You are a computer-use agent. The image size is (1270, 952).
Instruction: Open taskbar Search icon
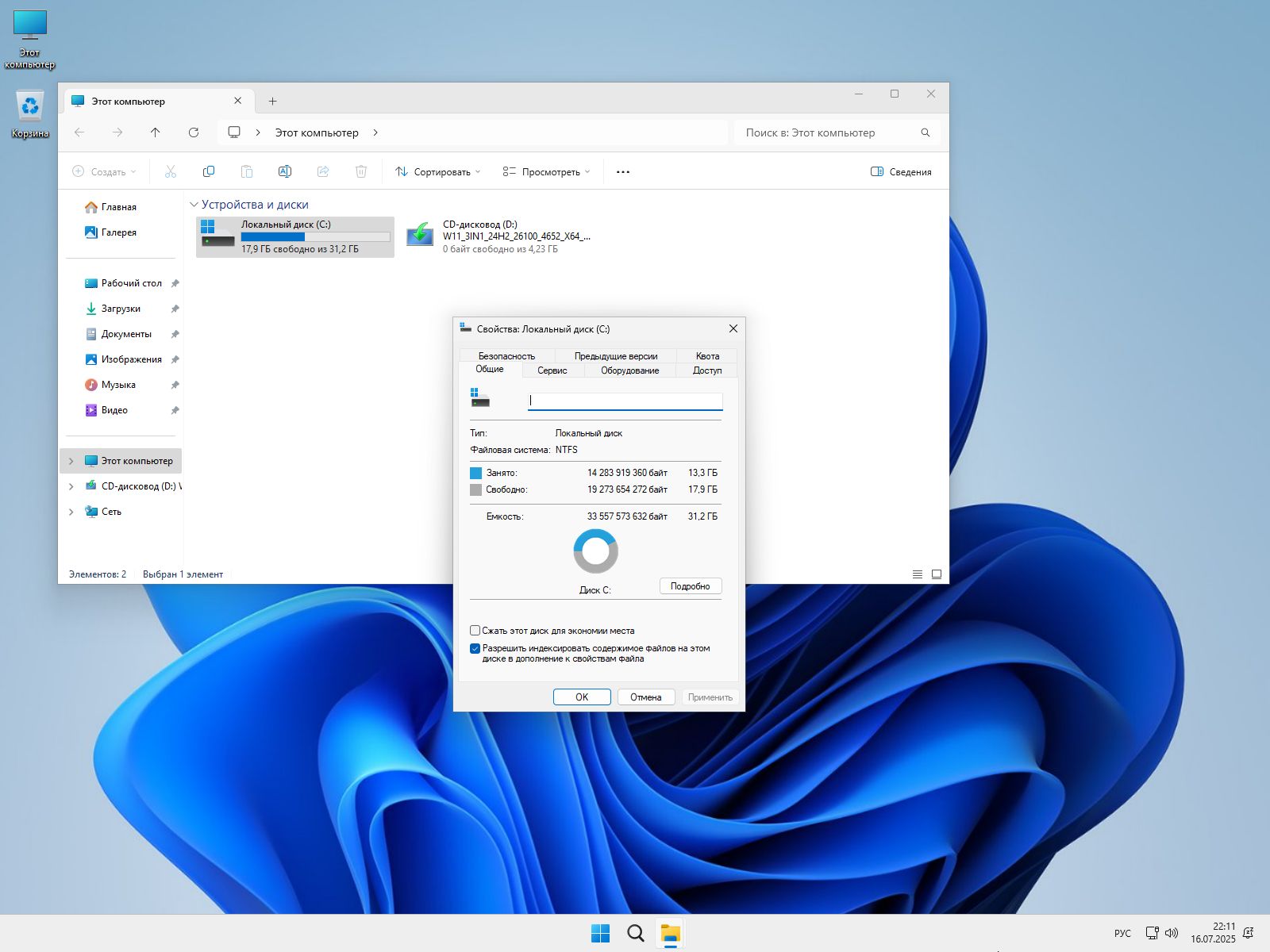point(636,933)
